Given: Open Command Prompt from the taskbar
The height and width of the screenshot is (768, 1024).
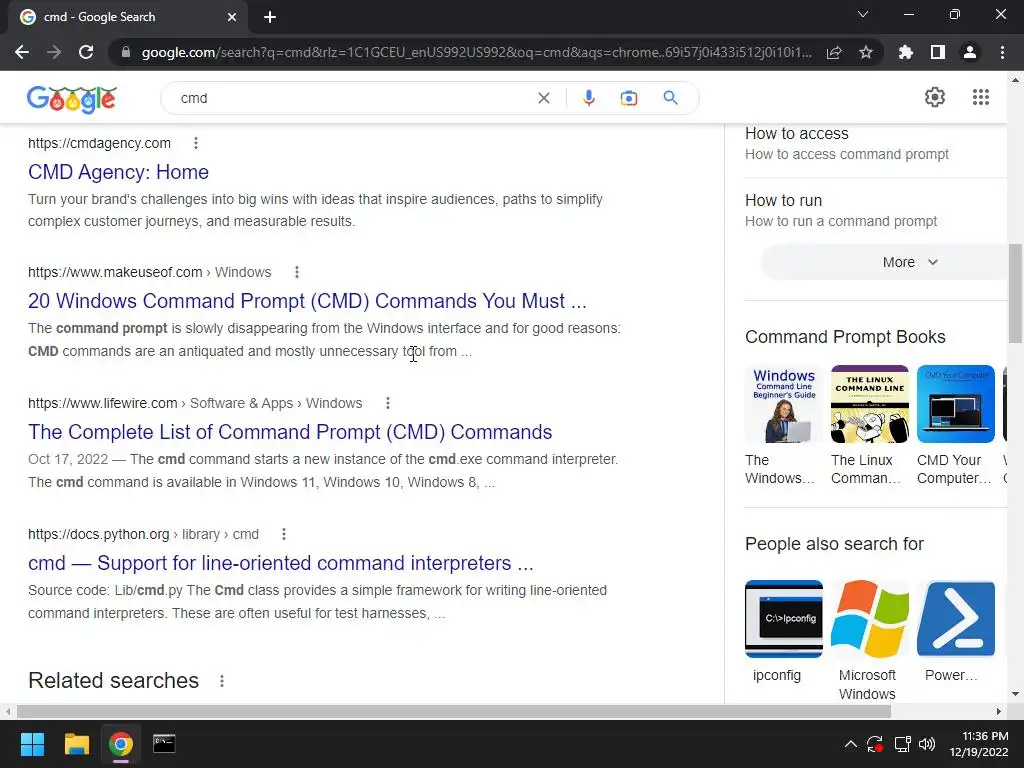Looking at the screenshot, I should coord(164,744).
